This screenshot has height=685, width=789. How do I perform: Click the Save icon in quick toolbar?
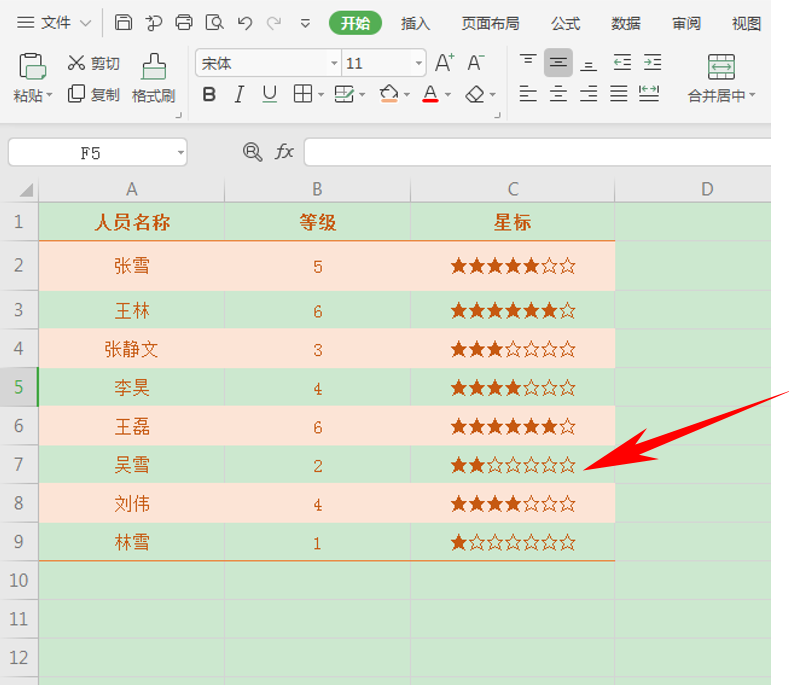pyautogui.click(x=123, y=23)
